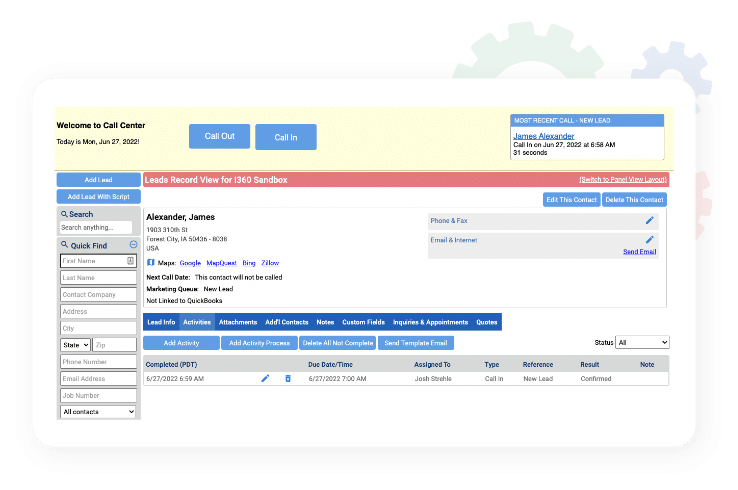Image resolution: width=738 pixels, height=490 pixels.
Task: Click the Reference column header
Action: [x=538, y=365]
